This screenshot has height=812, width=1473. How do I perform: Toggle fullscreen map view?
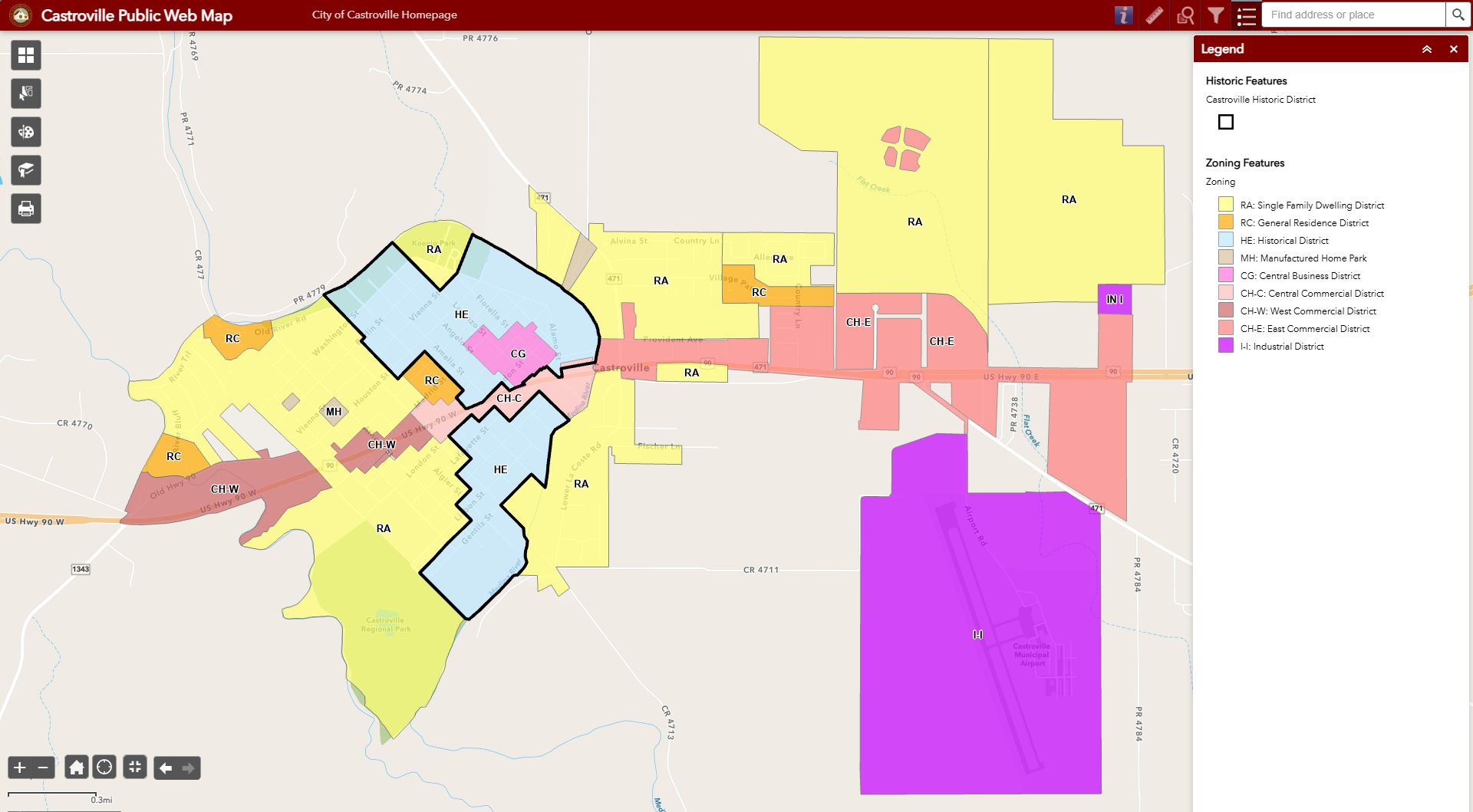point(135,767)
